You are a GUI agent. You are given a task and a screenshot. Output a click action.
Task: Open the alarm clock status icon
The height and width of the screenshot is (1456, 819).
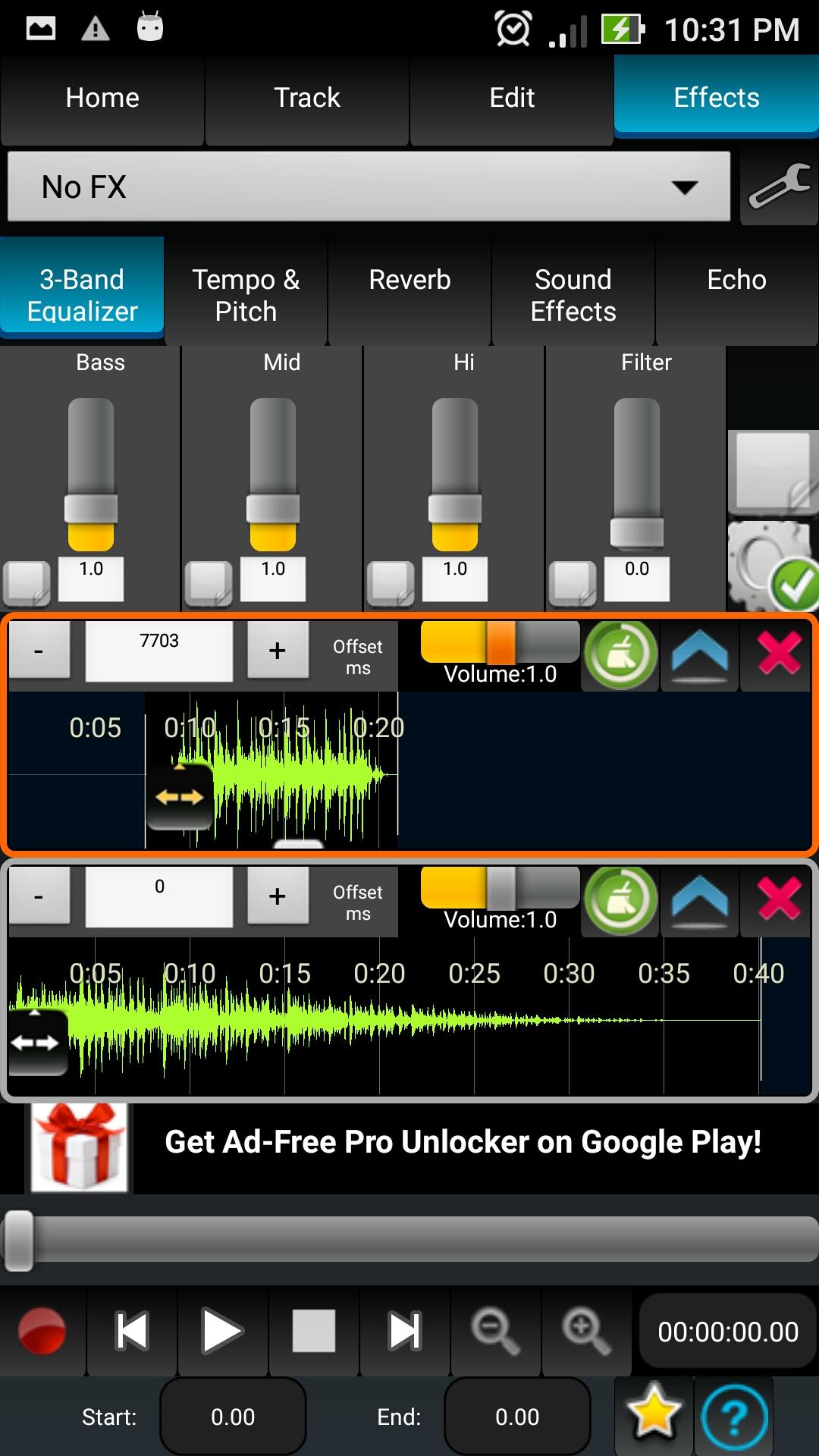(x=513, y=30)
